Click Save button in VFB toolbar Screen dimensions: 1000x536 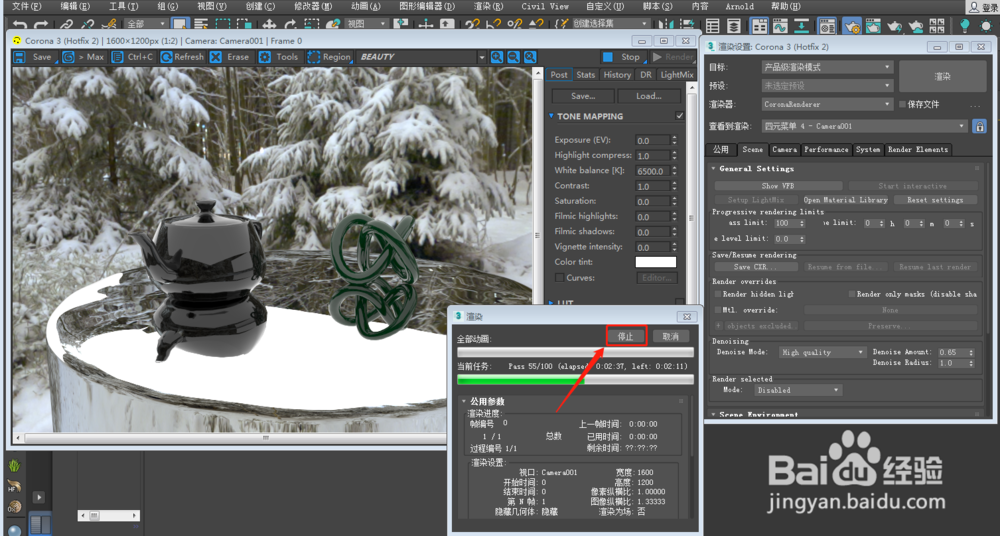click(34, 57)
